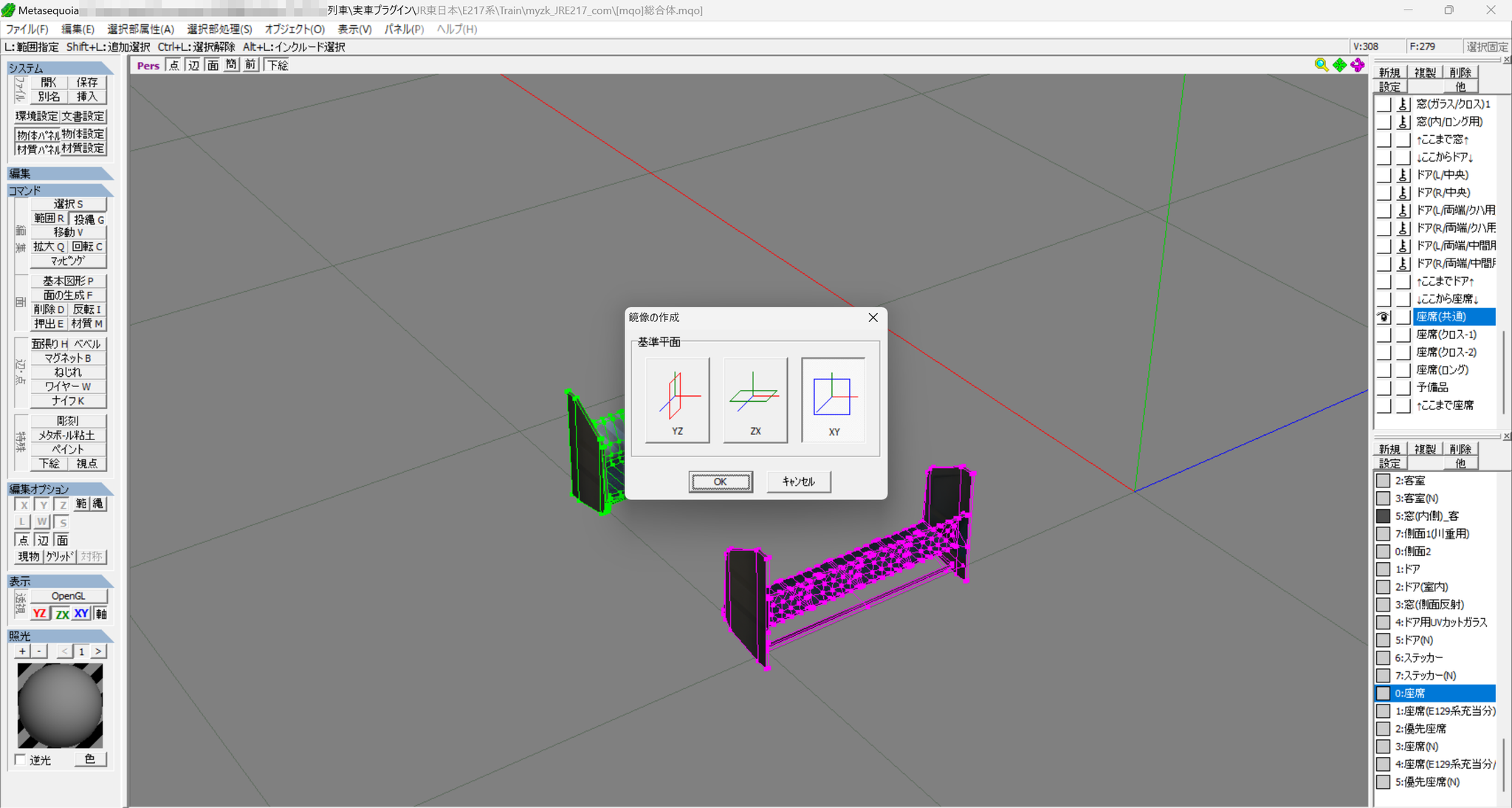Viewport: 1512px width, 808px height.
Task: Toggle eye visibility for 座席(共通) object
Action: click(x=1384, y=317)
